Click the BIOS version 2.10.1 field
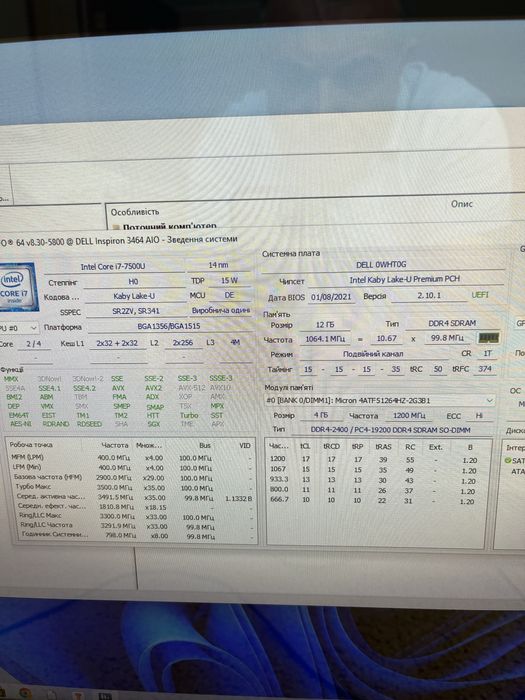The width and height of the screenshot is (525, 700). [429, 296]
